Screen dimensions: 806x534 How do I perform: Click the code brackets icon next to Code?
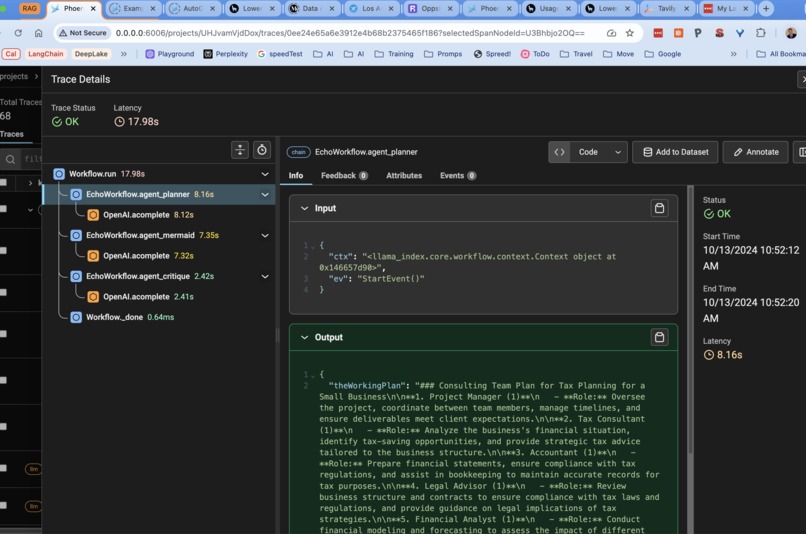pyautogui.click(x=559, y=152)
